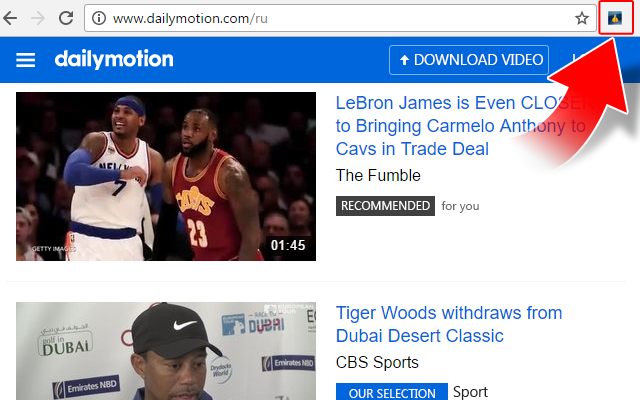
Task: Bookmark this page with the star icon
Action: click(x=582, y=18)
